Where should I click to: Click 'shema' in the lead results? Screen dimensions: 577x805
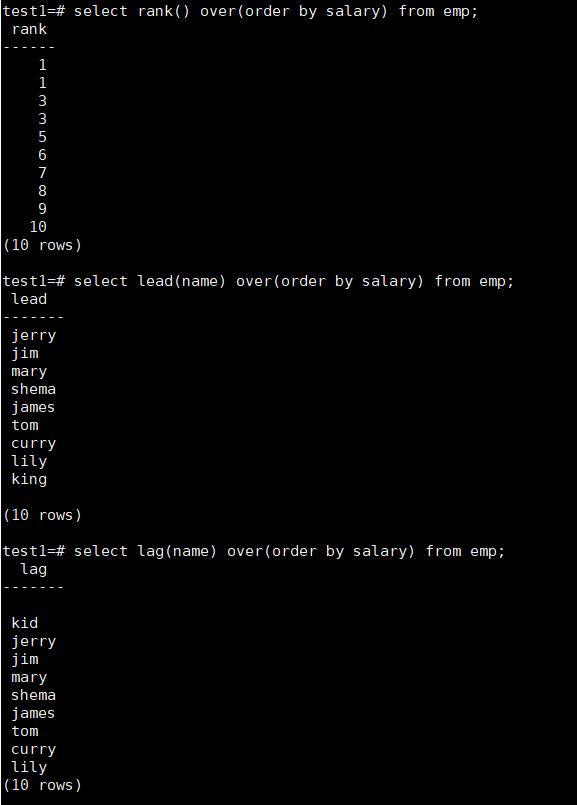tap(33, 389)
